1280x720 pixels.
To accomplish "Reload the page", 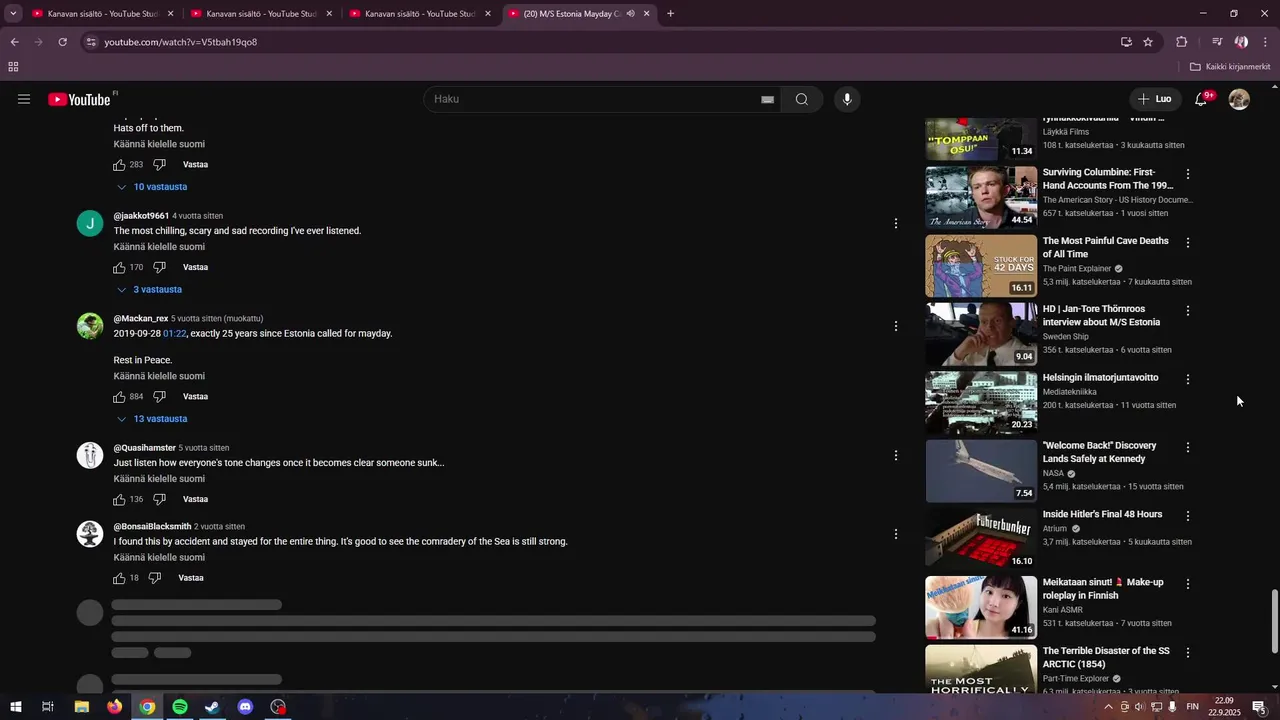I will click(62, 42).
